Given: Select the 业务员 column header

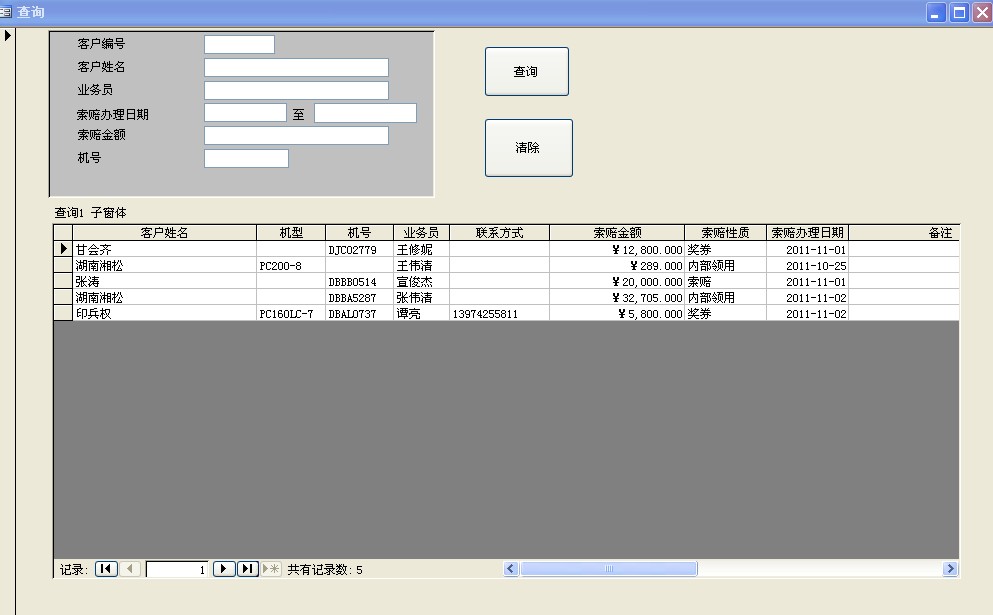Looking at the screenshot, I should [x=421, y=232].
